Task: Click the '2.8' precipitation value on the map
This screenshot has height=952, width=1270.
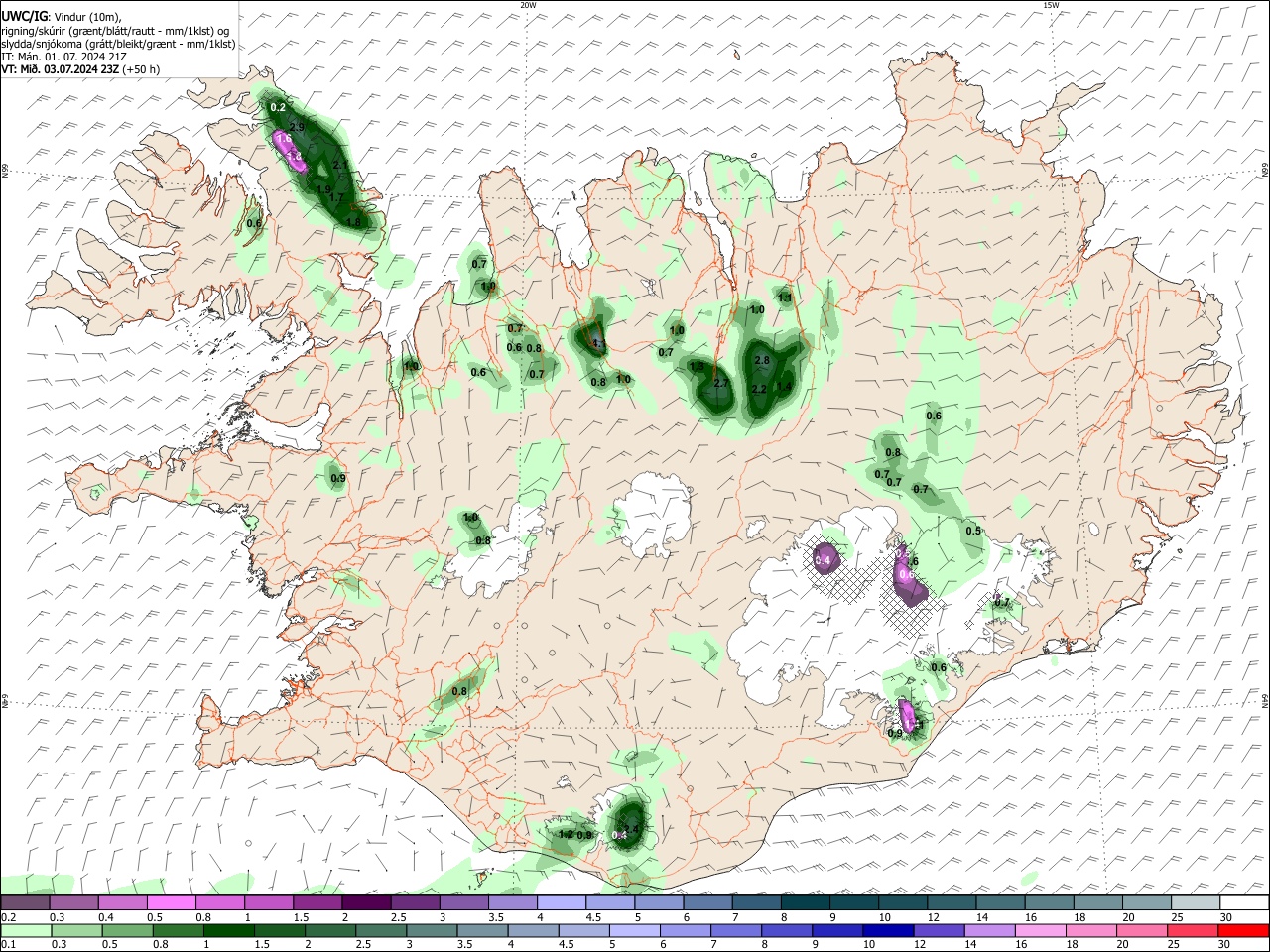Action: (x=762, y=360)
